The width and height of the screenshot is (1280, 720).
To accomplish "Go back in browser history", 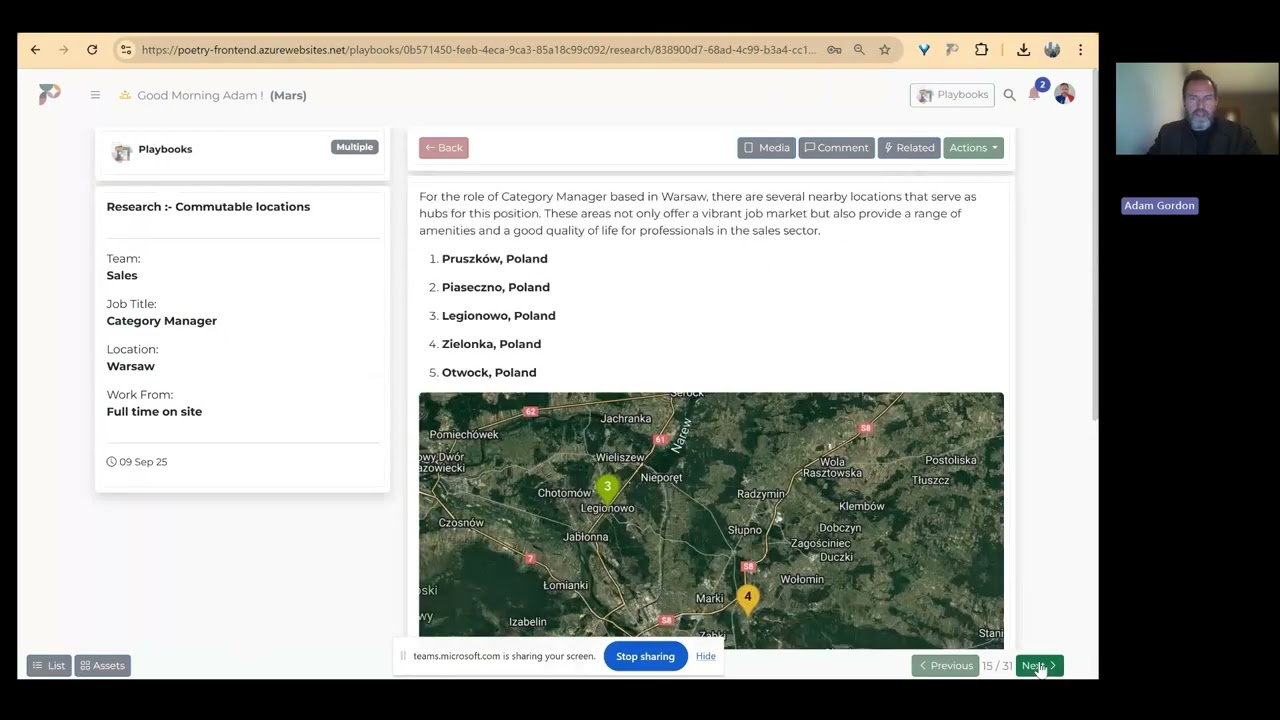I will click(x=35, y=49).
